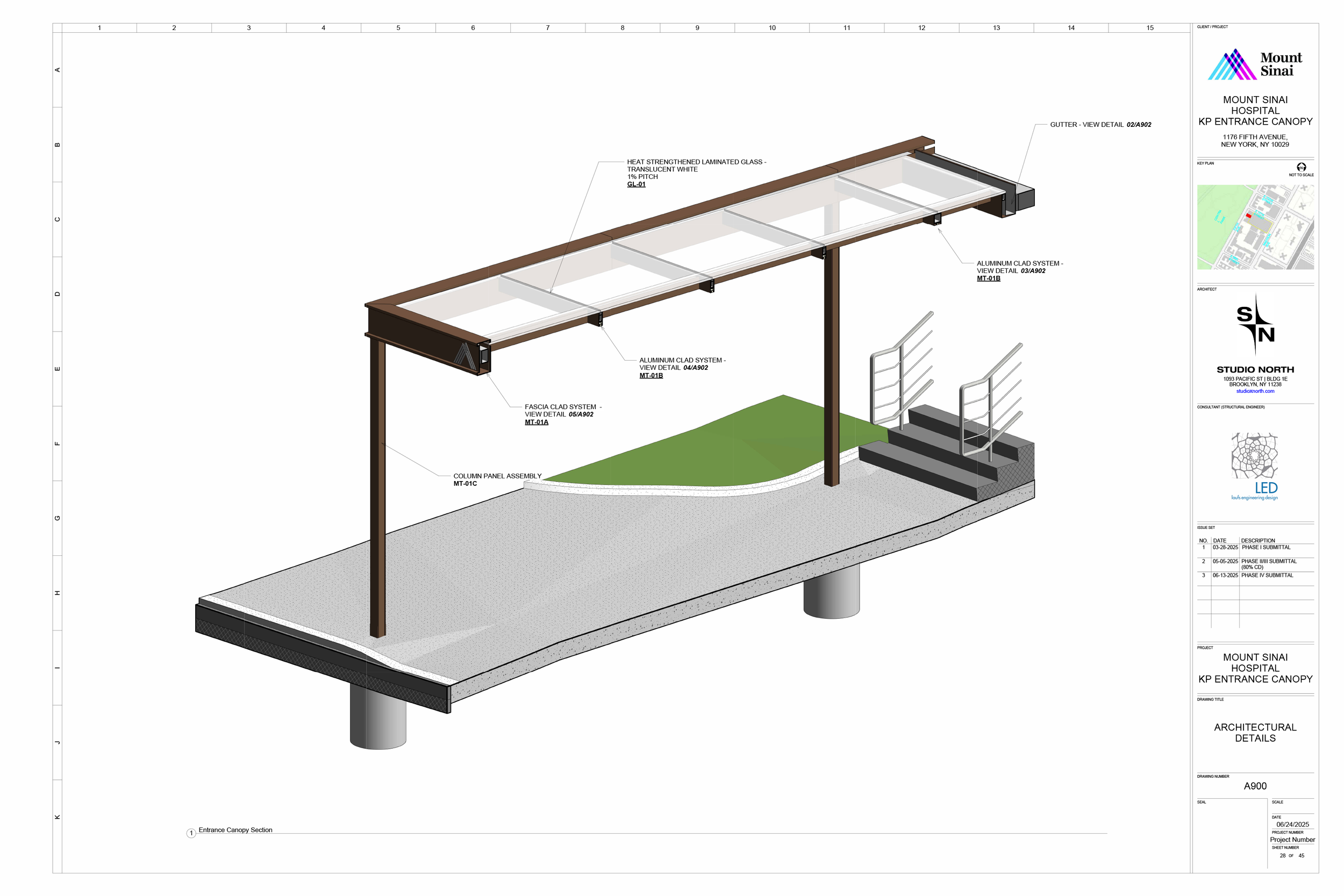
Task: Open aluminum clad detail 04/A902
Action: (x=697, y=367)
